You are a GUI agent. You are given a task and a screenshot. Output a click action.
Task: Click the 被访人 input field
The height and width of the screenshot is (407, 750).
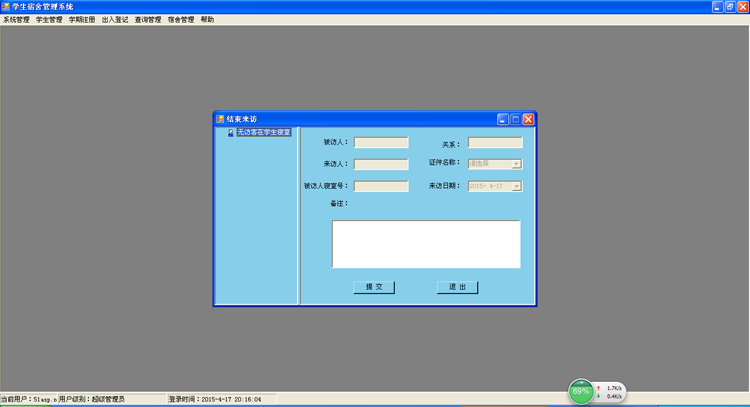(x=381, y=143)
